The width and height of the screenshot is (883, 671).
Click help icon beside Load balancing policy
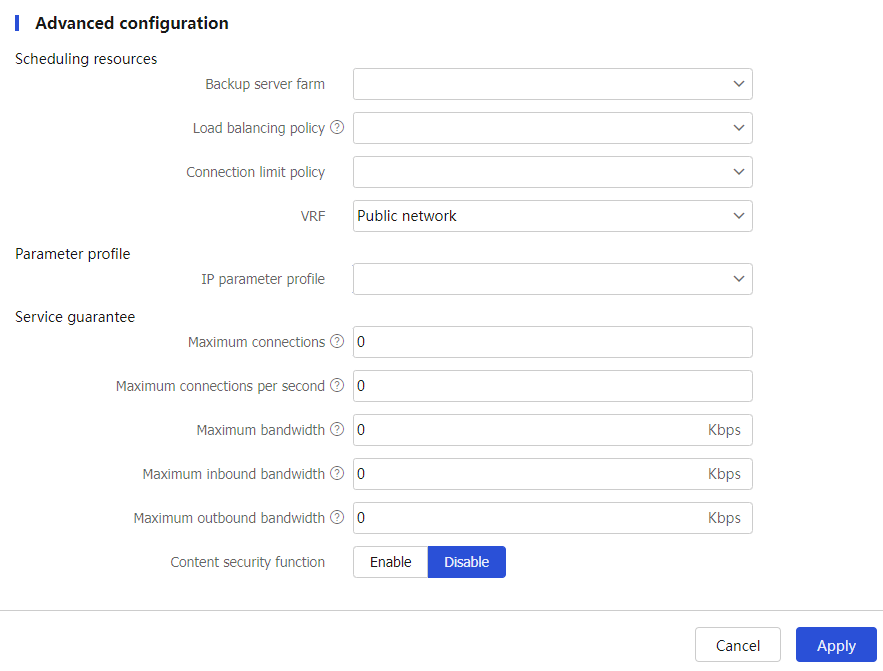pyautogui.click(x=337, y=128)
